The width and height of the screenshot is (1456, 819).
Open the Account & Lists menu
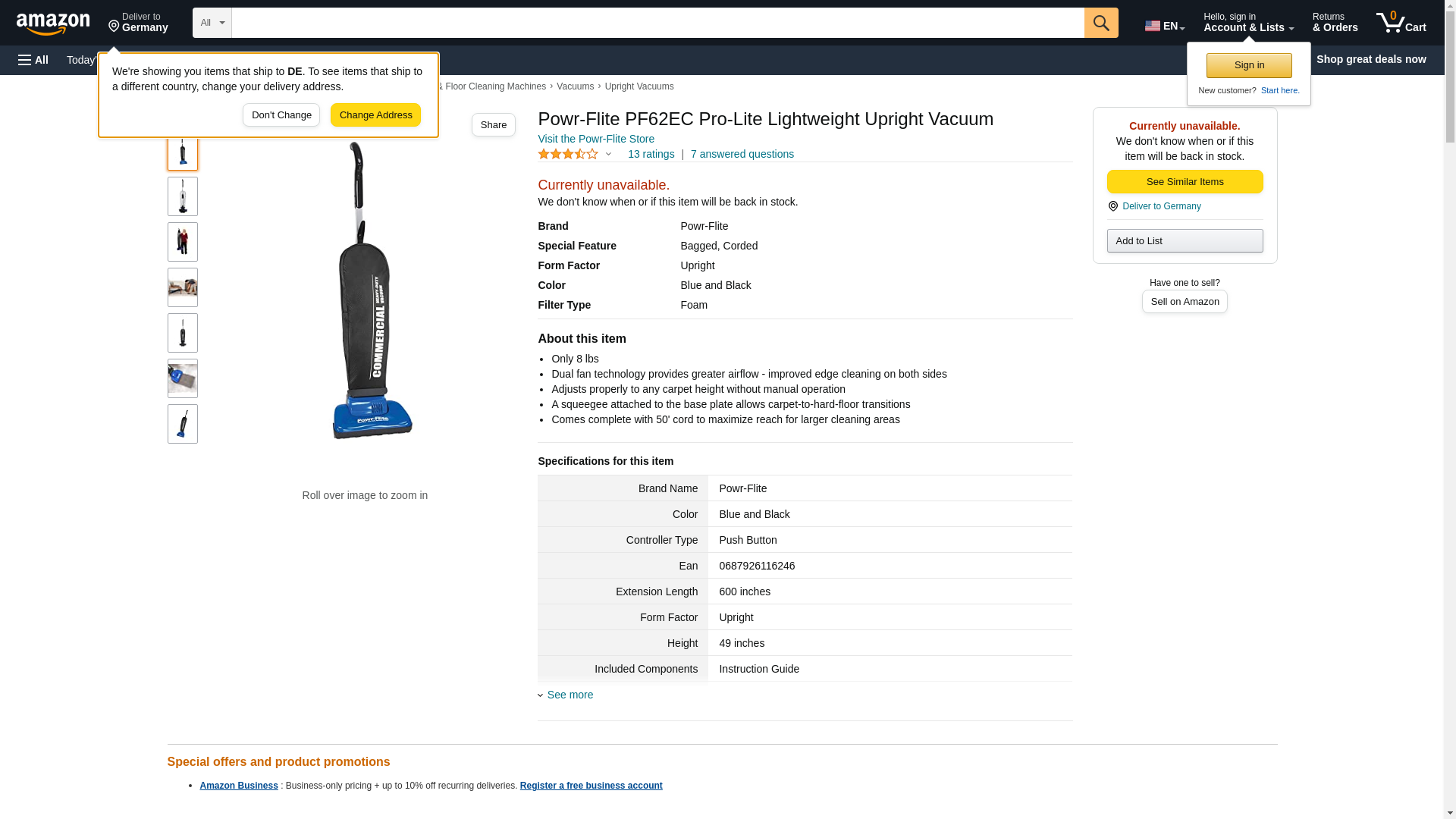pos(1248,23)
